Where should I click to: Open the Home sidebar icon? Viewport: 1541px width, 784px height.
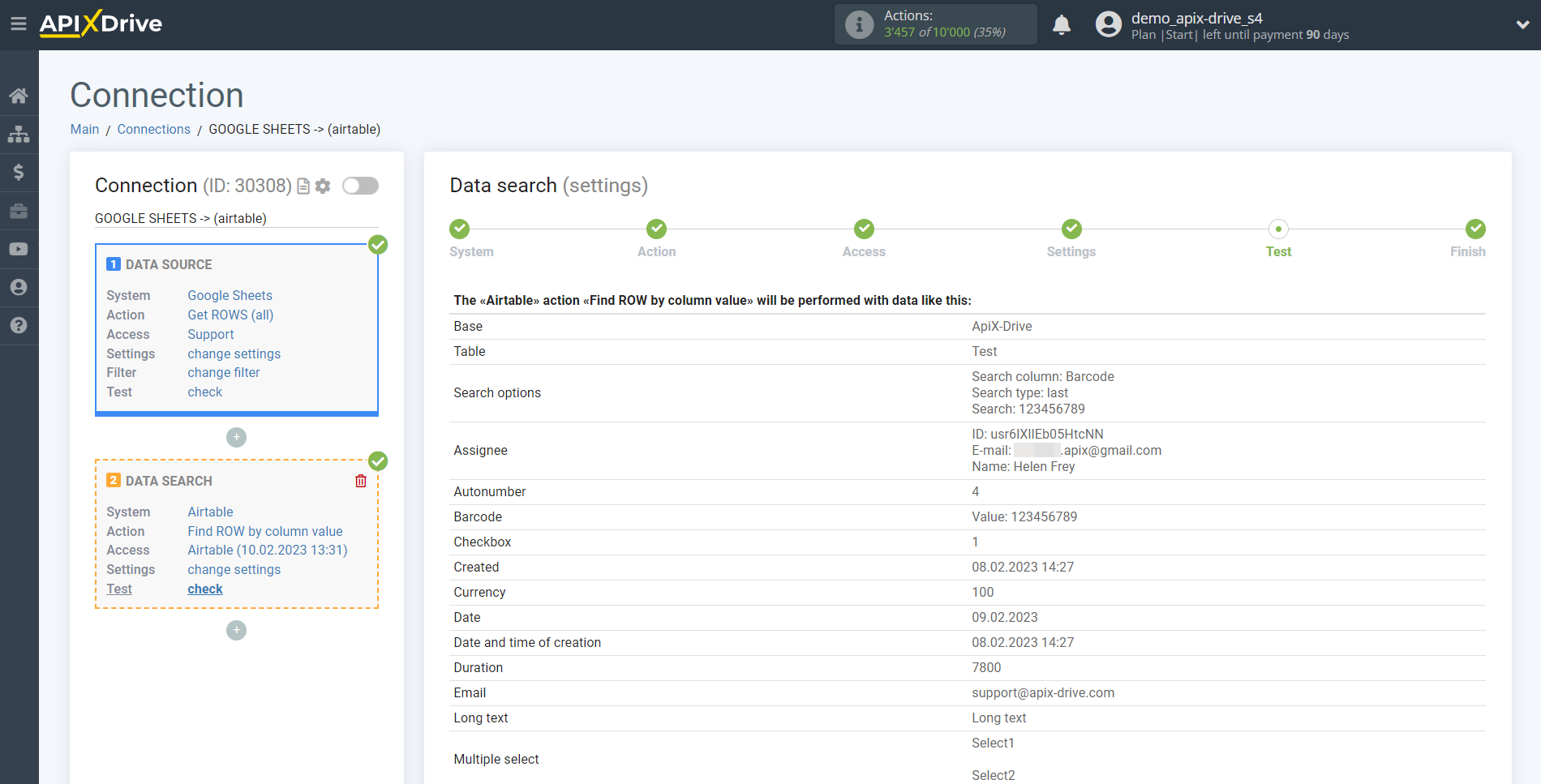click(19, 96)
